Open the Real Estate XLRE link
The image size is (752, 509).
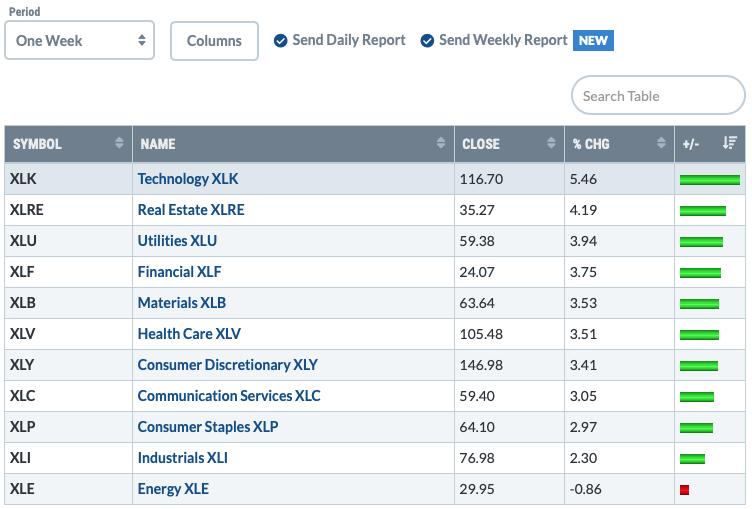[191, 210]
